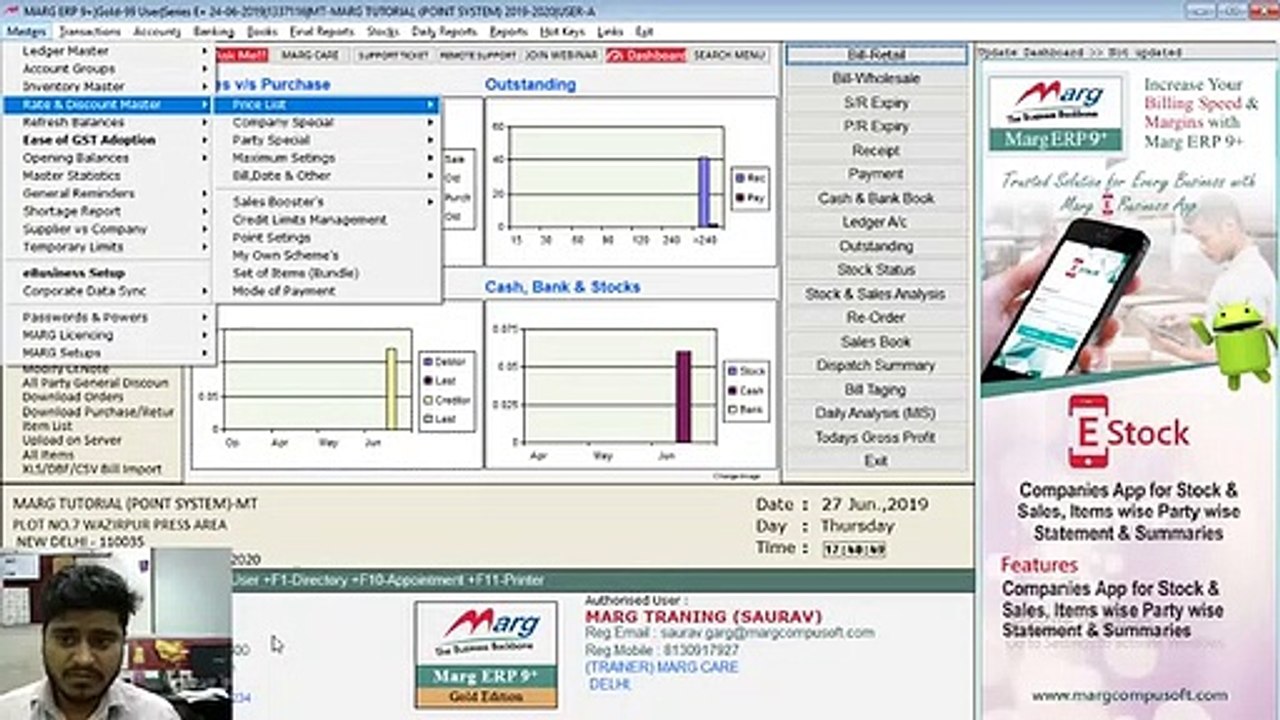Click the Bill-Wholesale button
The image size is (1280, 720).
point(876,78)
